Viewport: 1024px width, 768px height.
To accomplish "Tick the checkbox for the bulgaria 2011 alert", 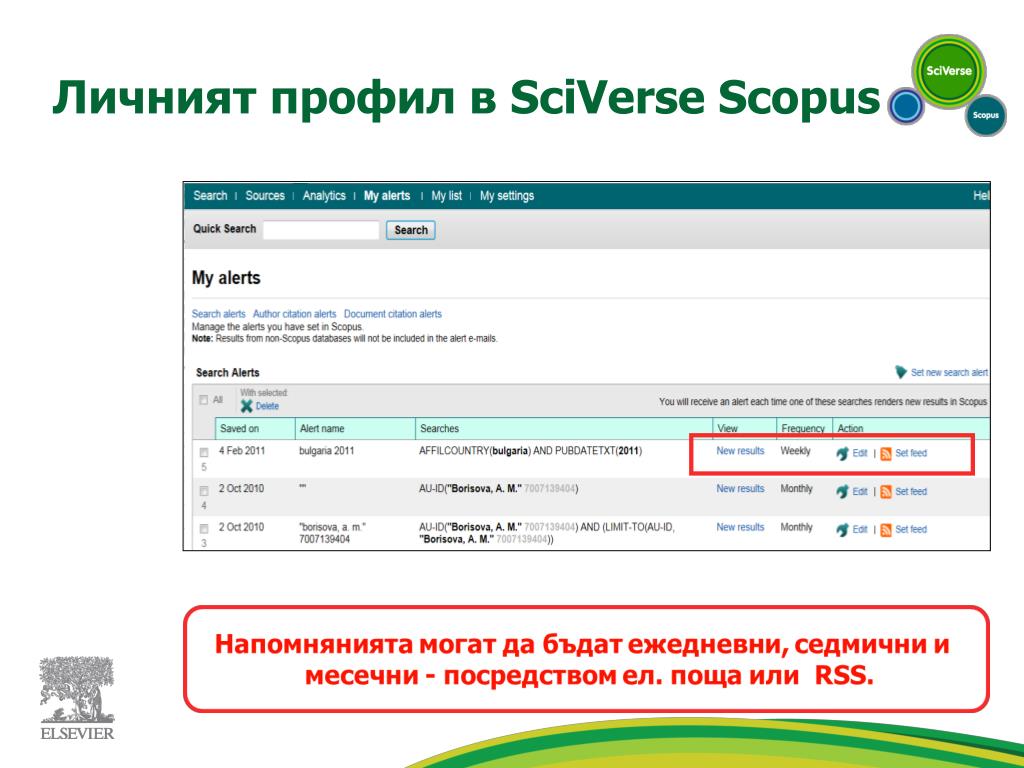I will pos(204,453).
